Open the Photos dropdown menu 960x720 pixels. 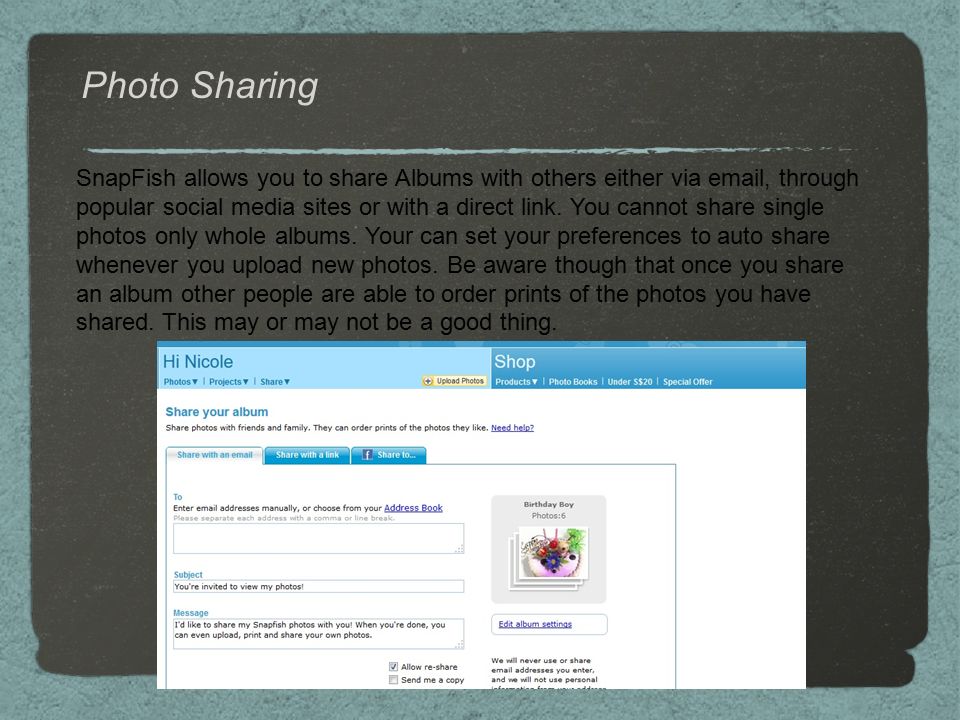coord(181,381)
